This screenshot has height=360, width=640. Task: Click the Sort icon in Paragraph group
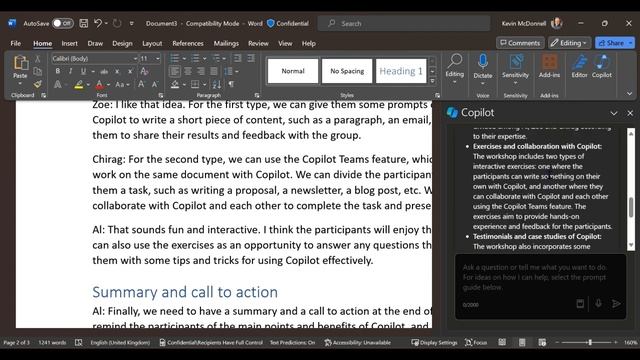coord(217,84)
